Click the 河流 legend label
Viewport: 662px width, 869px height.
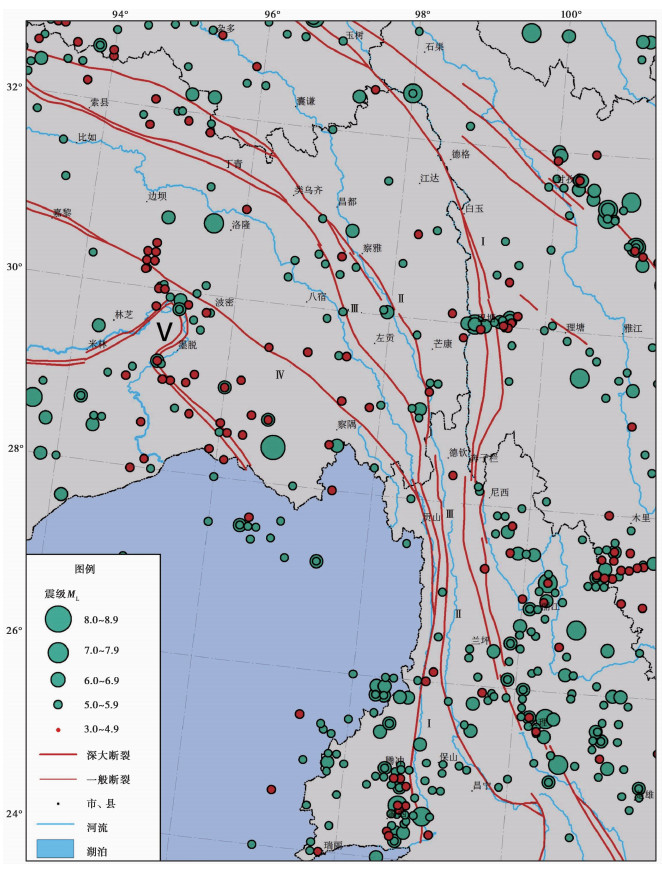pyautogui.click(x=97, y=827)
